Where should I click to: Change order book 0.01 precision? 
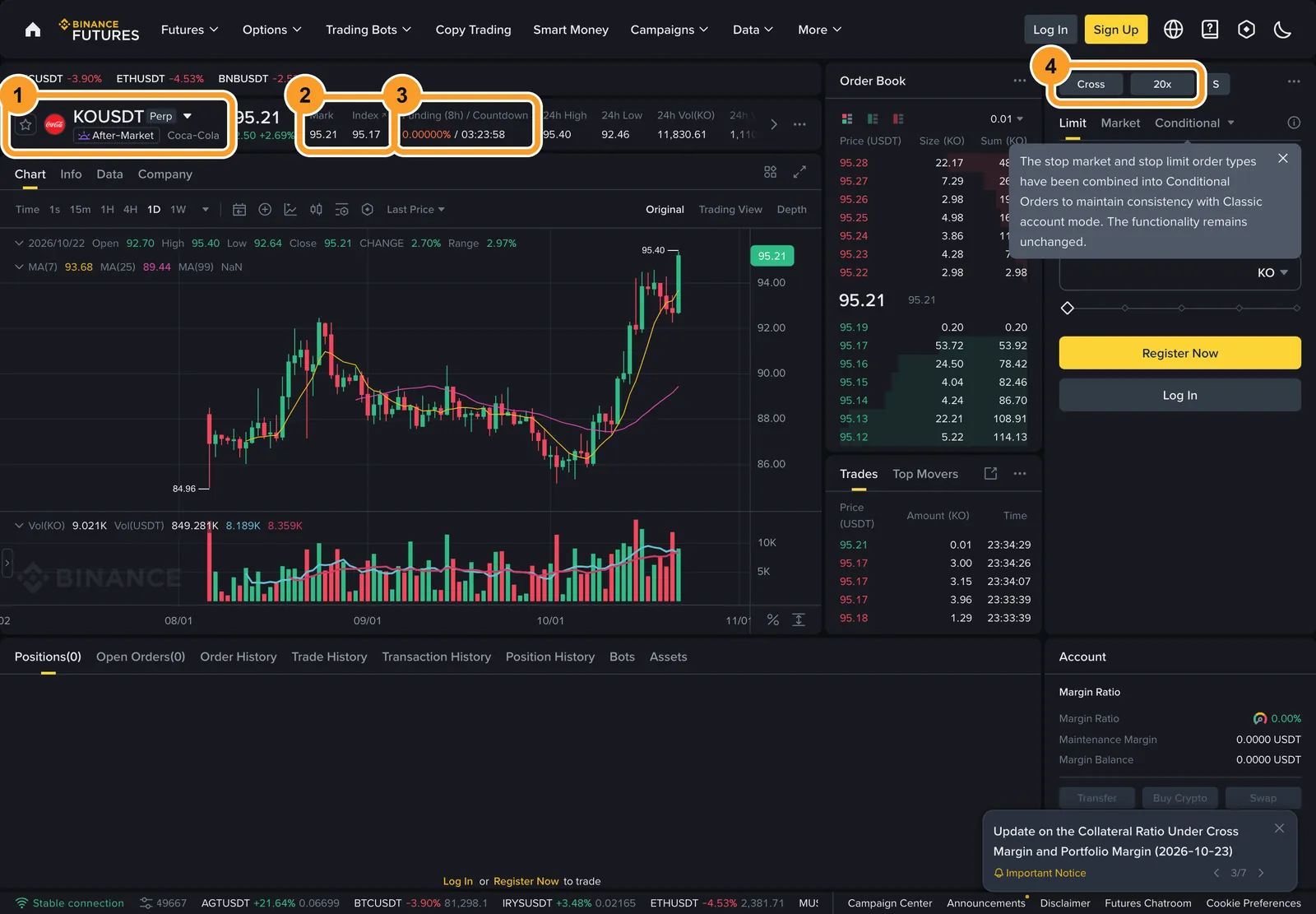pyautogui.click(x=1007, y=119)
